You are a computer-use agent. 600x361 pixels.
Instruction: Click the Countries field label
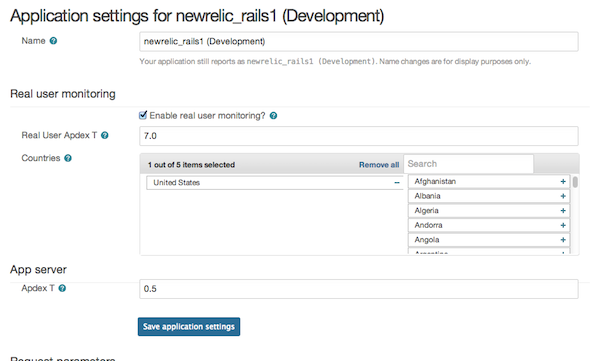tap(41, 158)
